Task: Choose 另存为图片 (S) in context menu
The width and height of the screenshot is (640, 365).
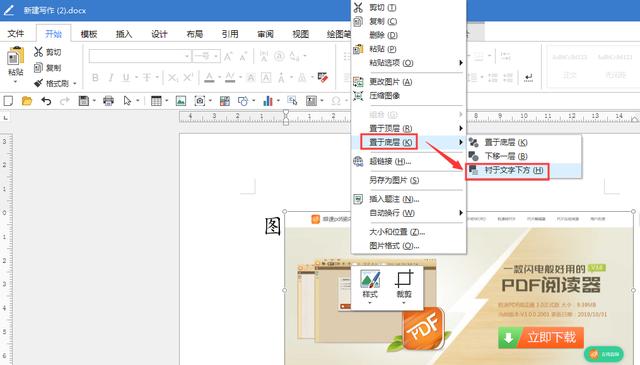Action: [408, 180]
